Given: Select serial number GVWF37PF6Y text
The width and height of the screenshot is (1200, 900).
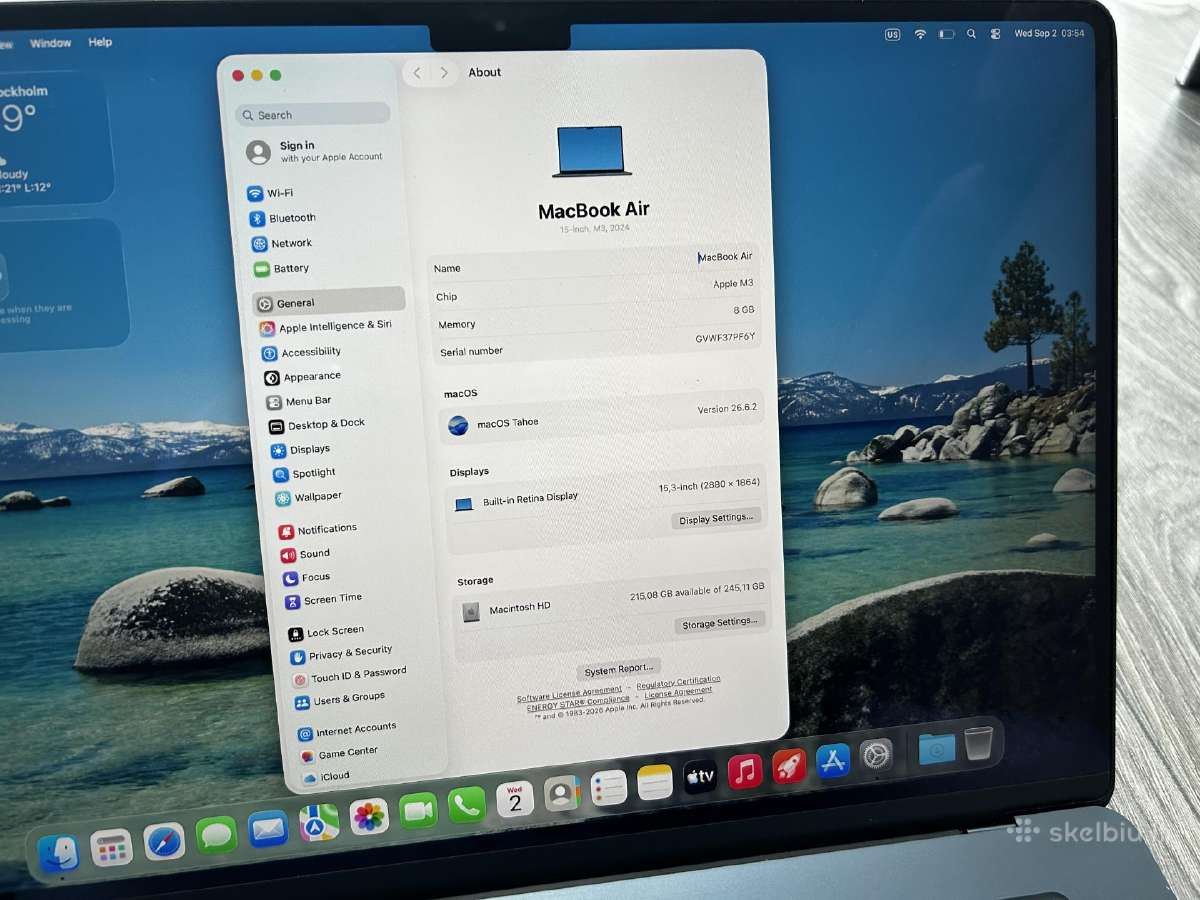Looking at the screenshot, I should [725, 338].
